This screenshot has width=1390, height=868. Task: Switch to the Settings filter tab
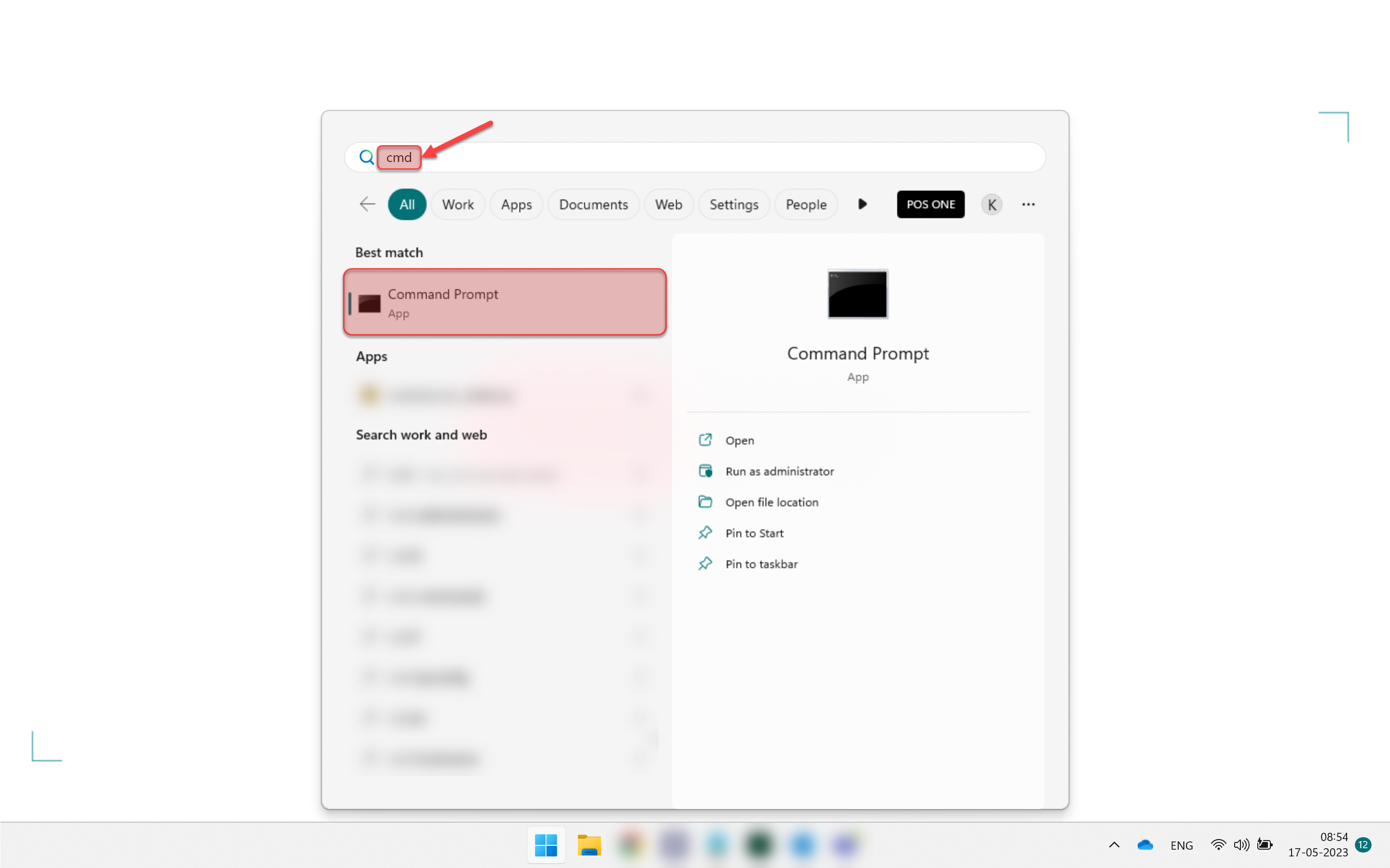[x=733, y=204]
